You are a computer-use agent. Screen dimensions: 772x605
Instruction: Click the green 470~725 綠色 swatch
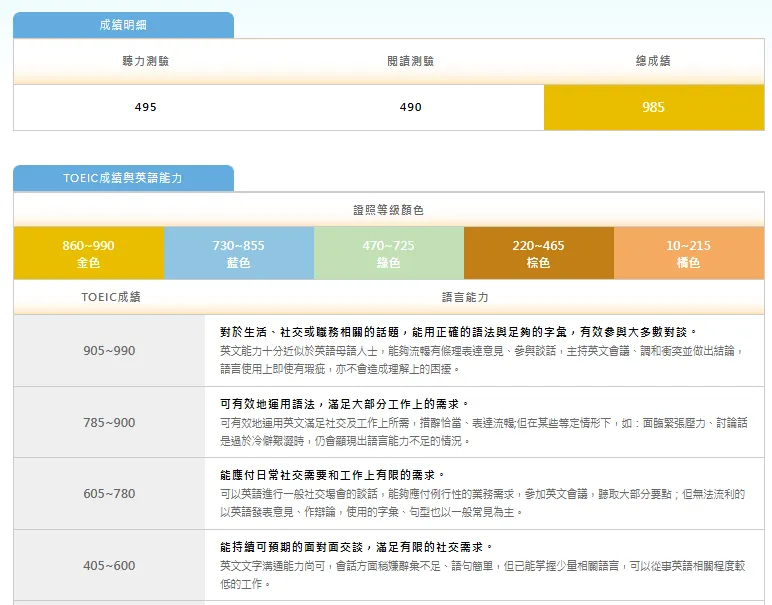click(389, 253)
